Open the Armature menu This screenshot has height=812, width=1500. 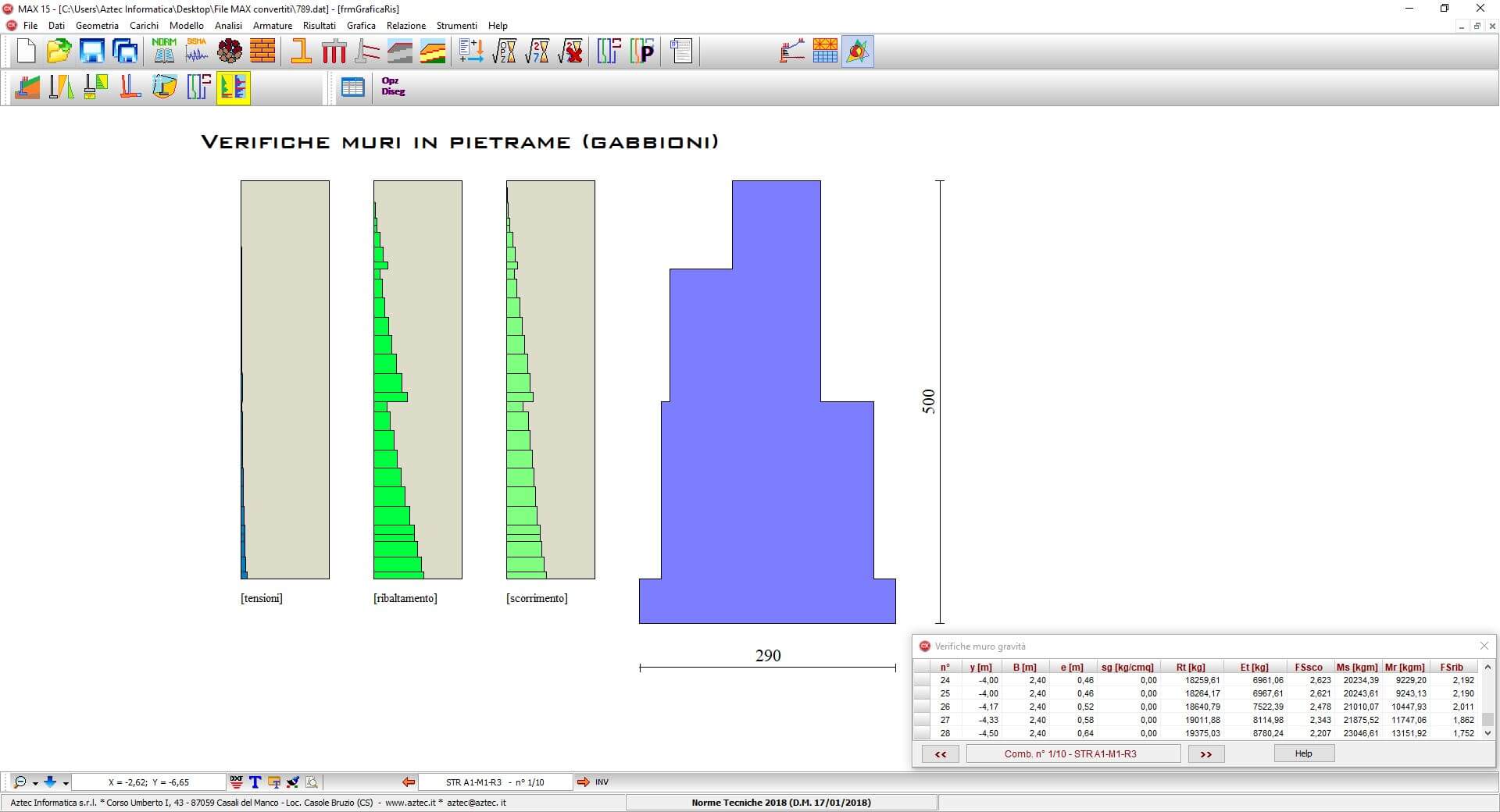272,26
